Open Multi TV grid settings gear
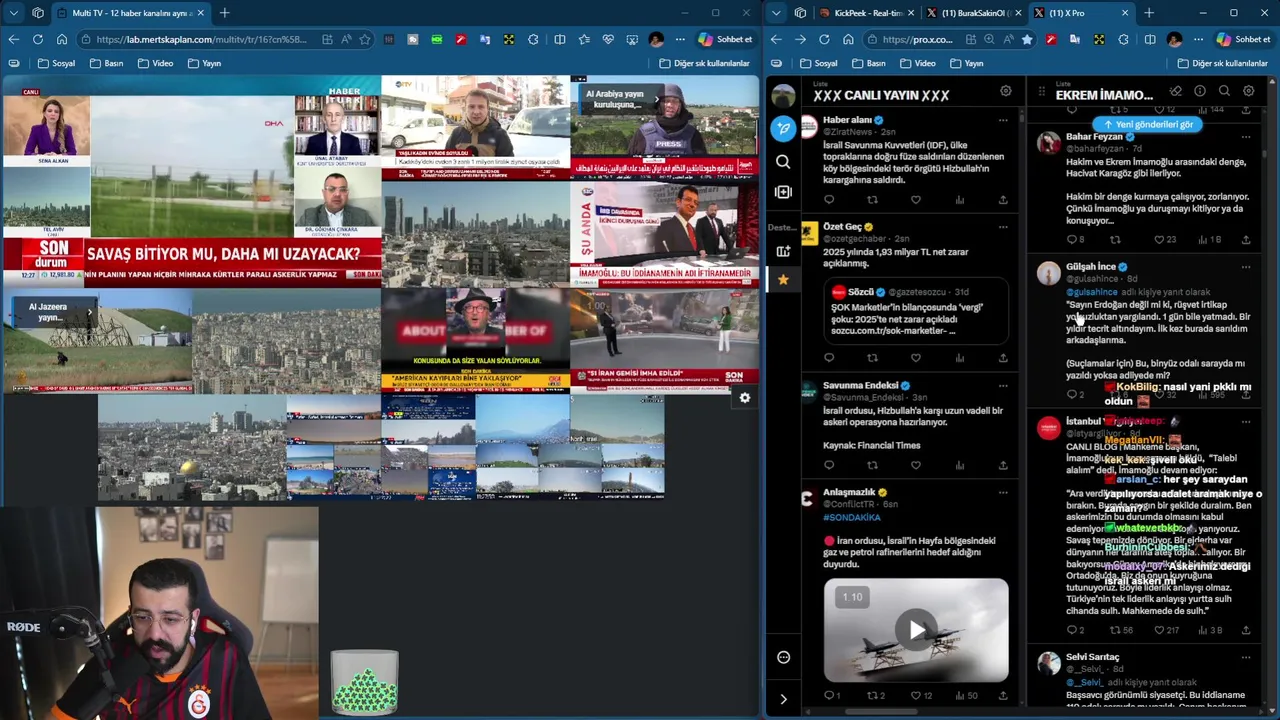Screen dimensions: 1280x720 point(744,398)
